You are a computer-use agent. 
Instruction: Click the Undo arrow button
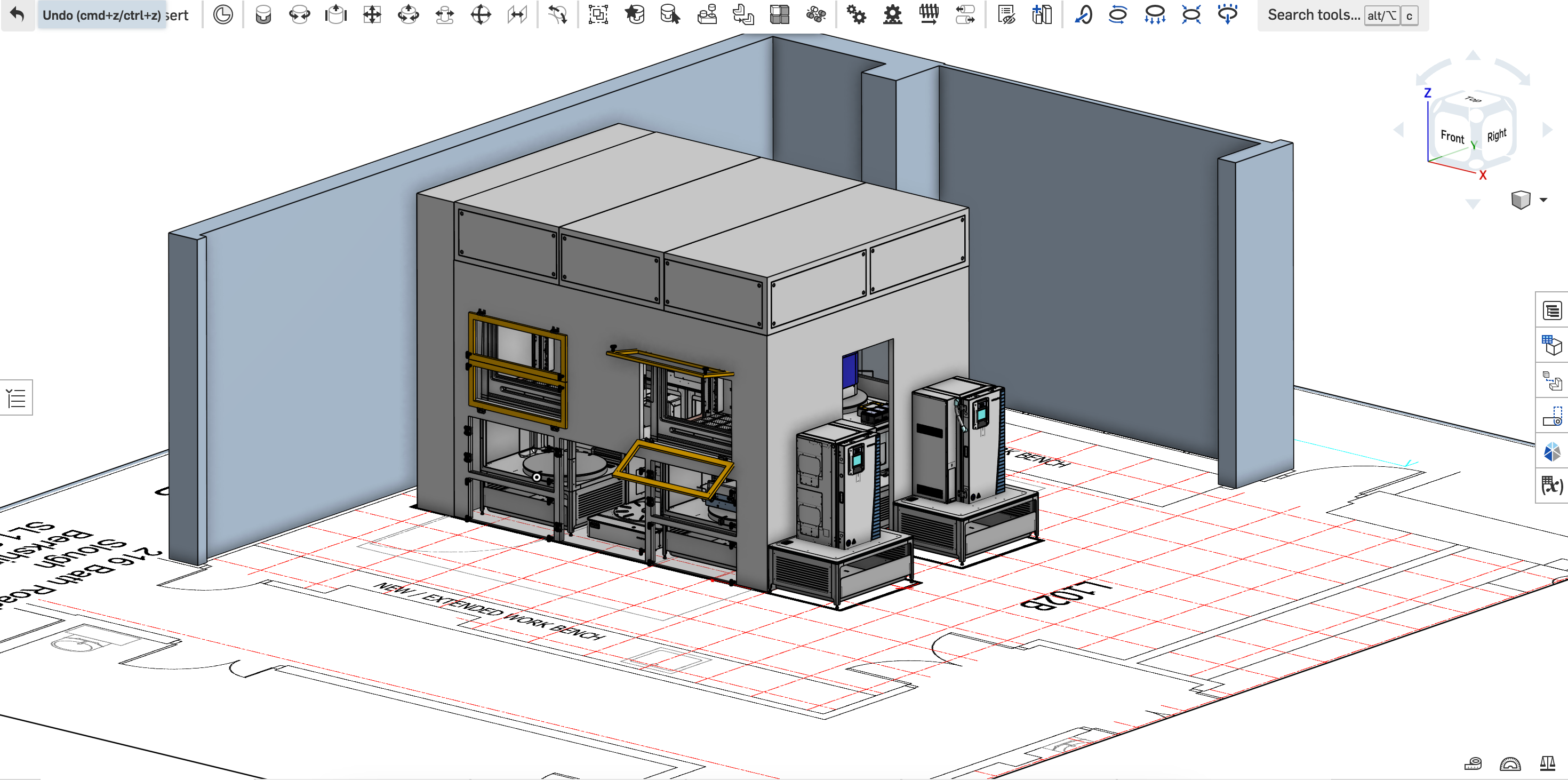[18, 14]
